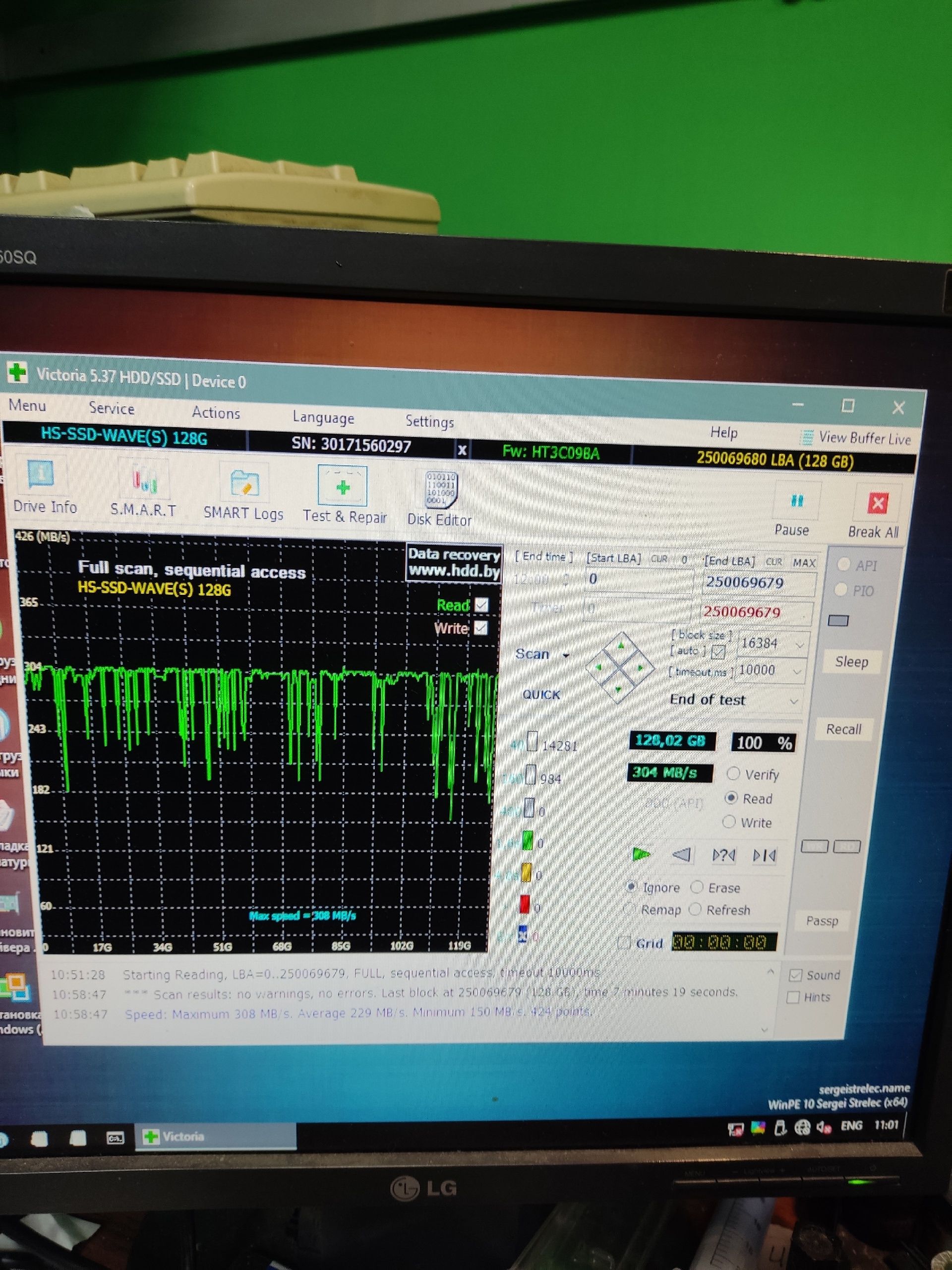Open the Disk Editor icon
952x1270 pixels.
point(440,490)
